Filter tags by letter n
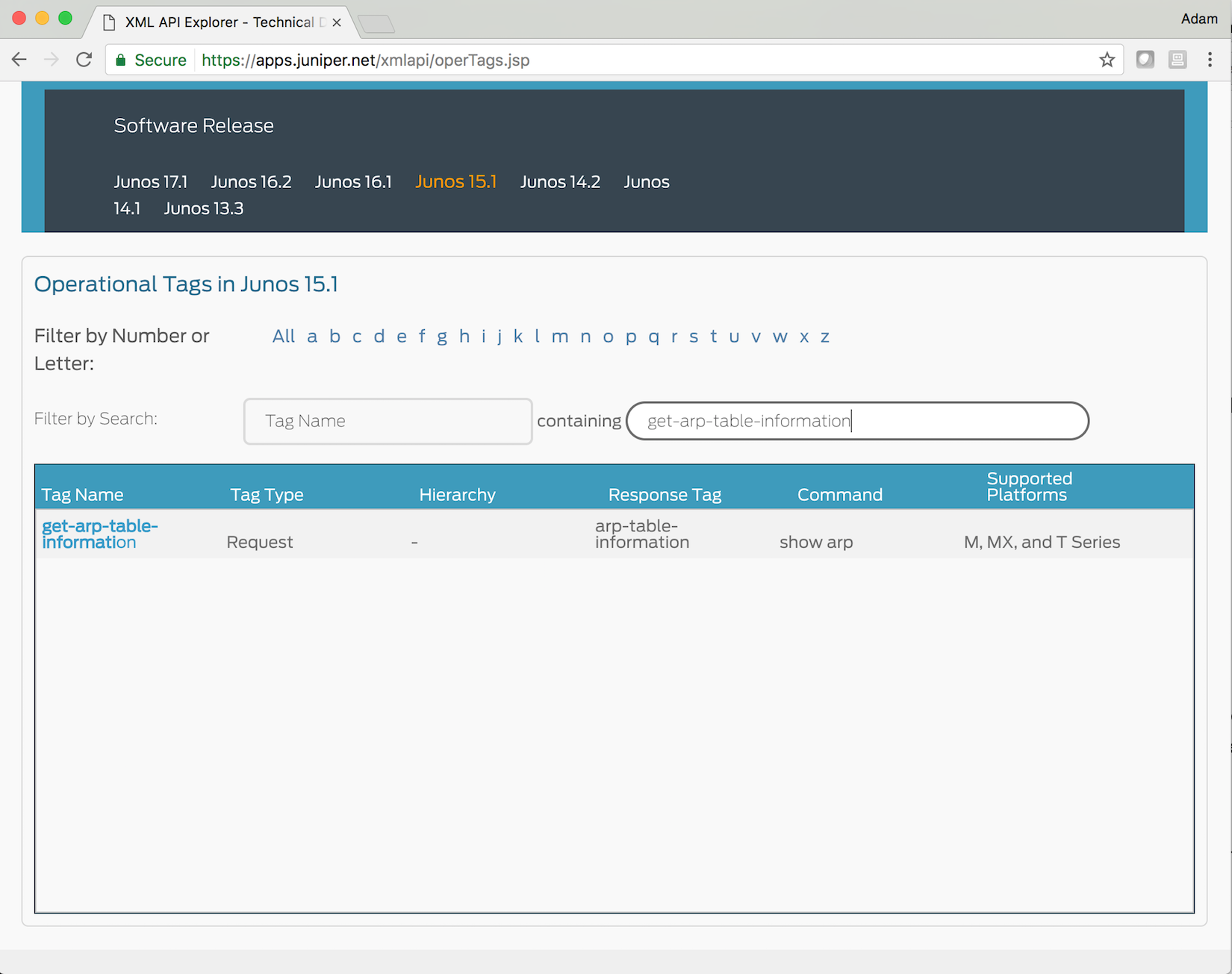1232x974 pixels. 585,336
